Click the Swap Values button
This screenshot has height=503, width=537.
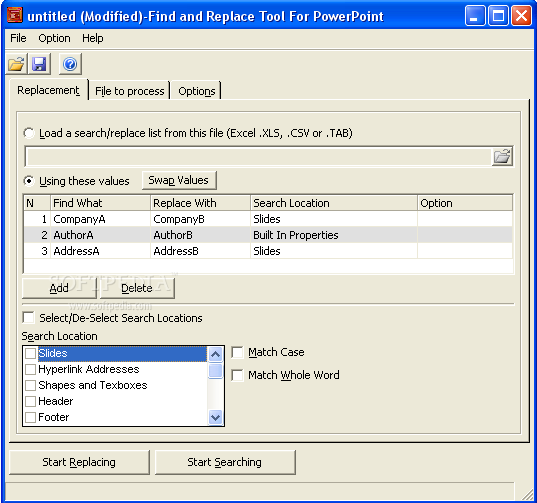179,180
